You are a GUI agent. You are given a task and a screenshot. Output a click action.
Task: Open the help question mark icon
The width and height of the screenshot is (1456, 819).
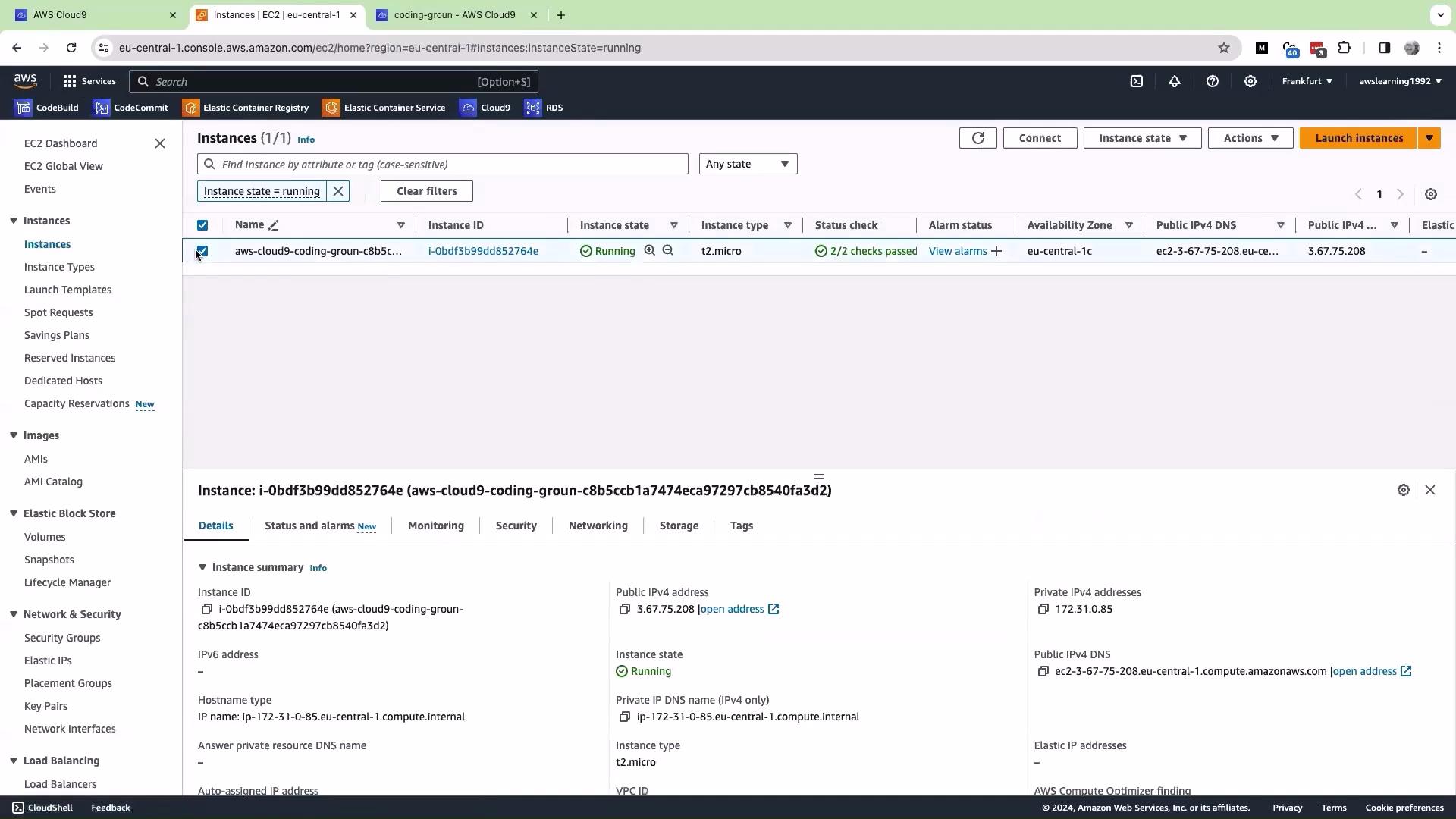tap(1213, 81)
